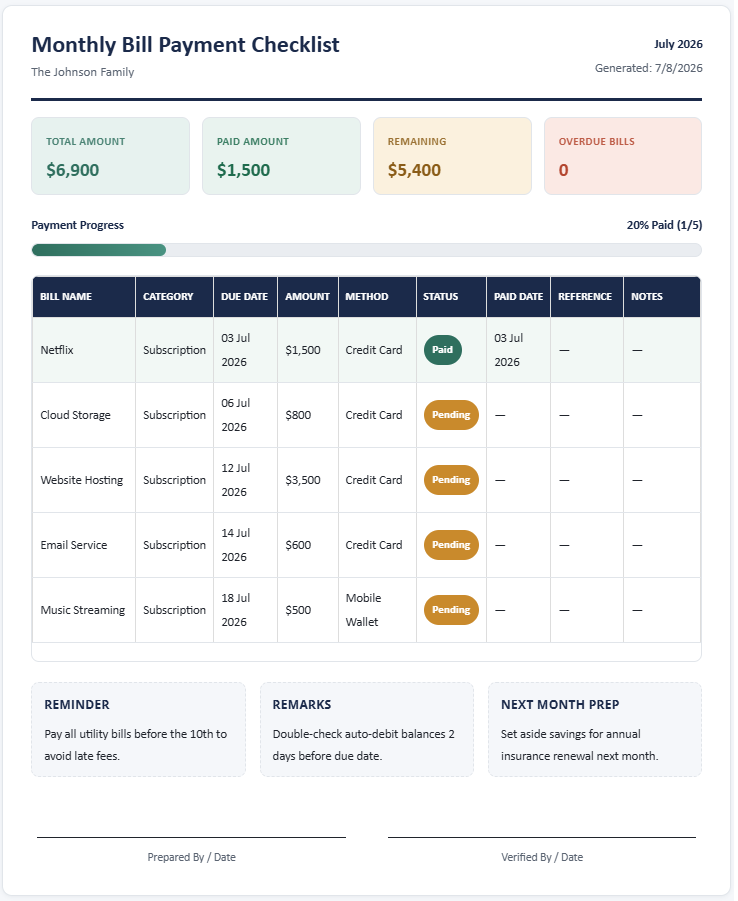Click the Mobile Wallet method cell
738x901 pixels.
pos(377,610)
